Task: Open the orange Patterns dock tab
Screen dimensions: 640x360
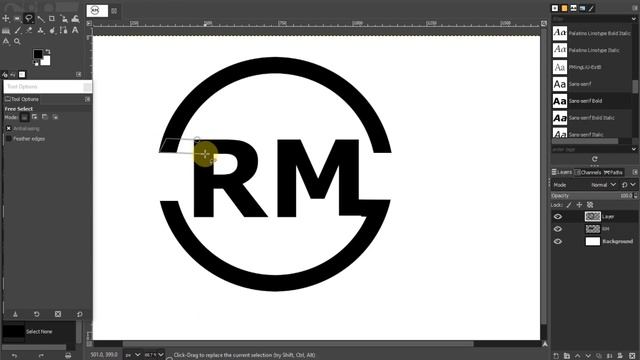Action: point(564,8)
